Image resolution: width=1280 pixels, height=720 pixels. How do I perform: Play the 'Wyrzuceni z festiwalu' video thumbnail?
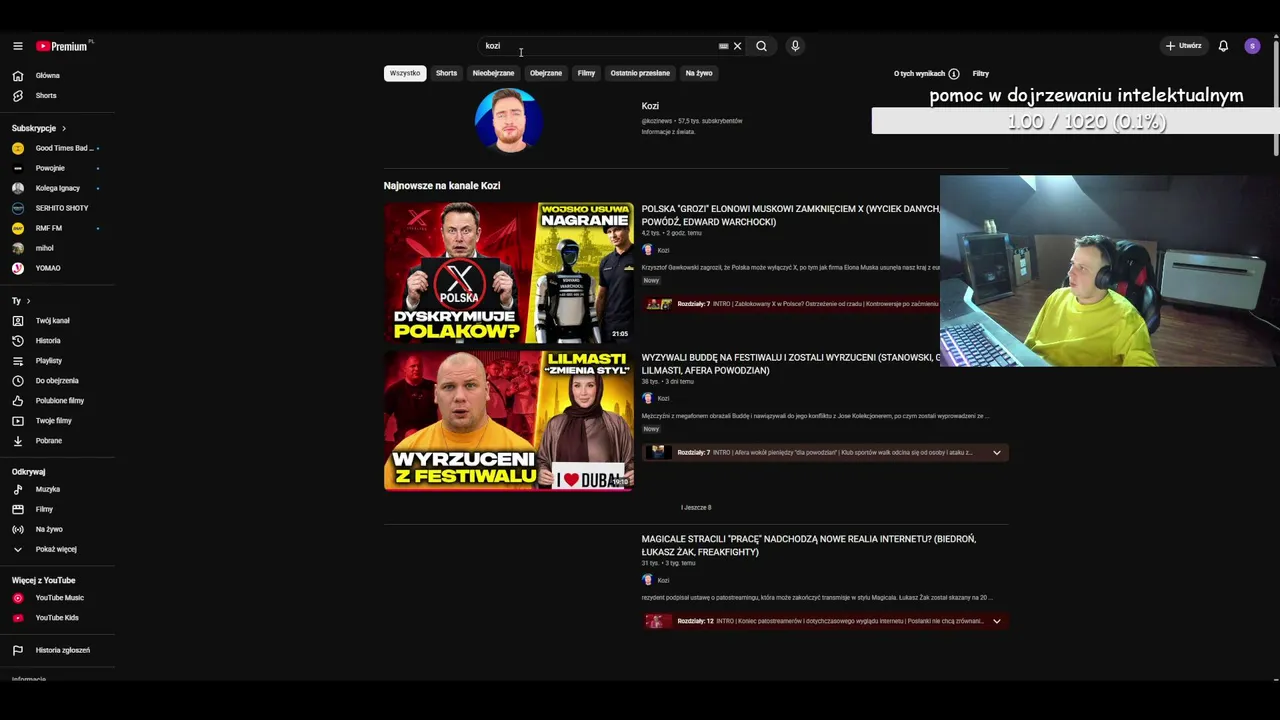pos(509,421)
